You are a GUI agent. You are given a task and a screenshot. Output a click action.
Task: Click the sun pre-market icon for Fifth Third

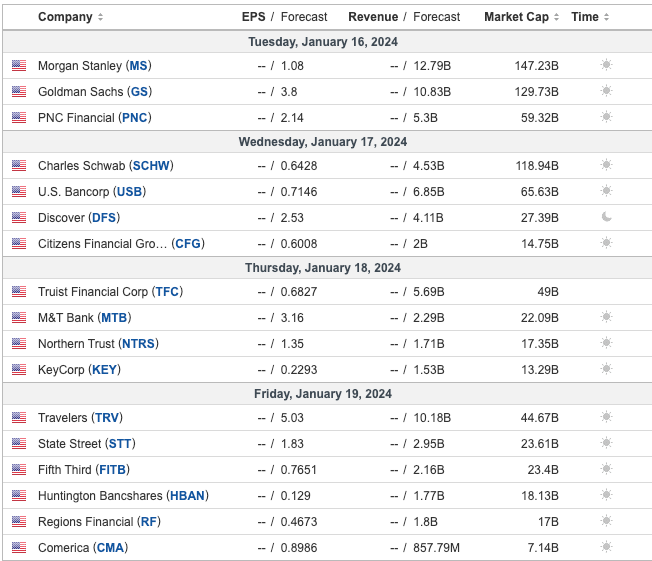pyautogui.click(x=607, y=469)
